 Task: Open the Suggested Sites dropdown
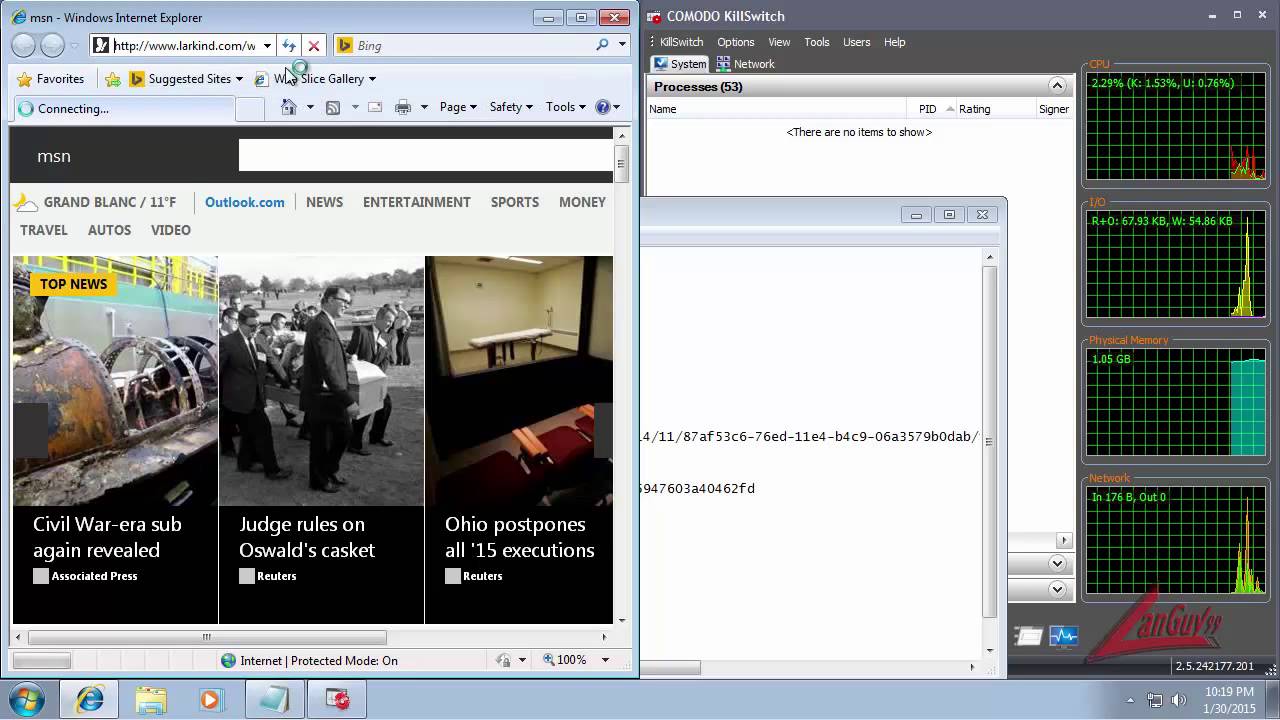(239, 79)
